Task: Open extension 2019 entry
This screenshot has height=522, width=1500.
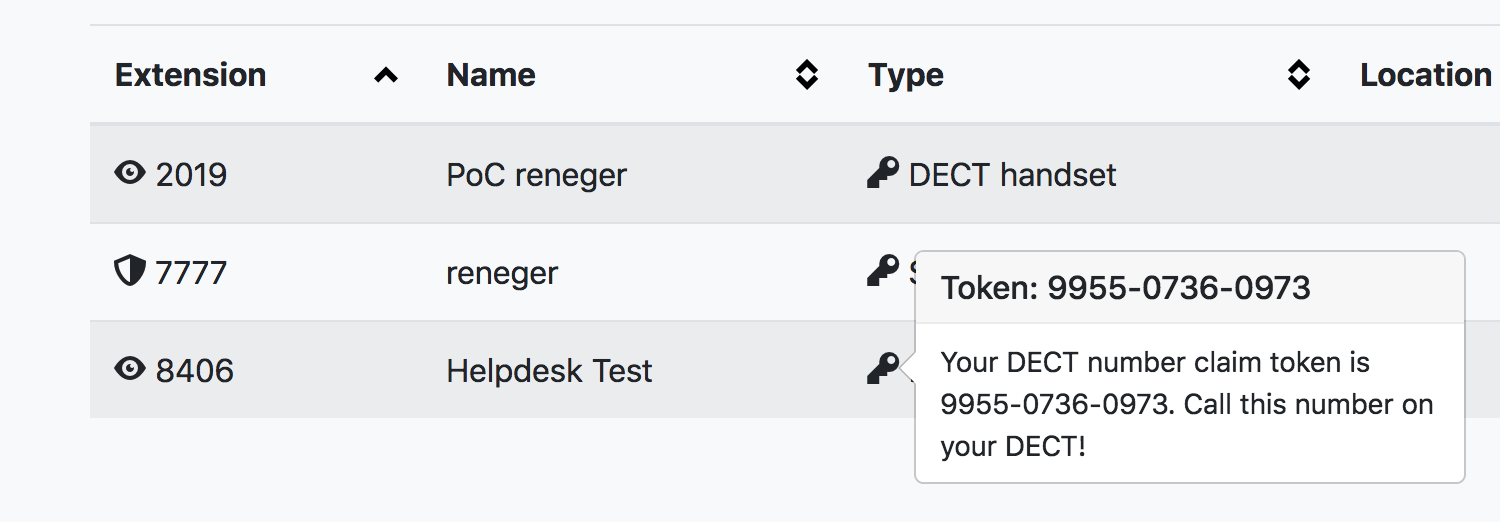Action: pos(192,175)
